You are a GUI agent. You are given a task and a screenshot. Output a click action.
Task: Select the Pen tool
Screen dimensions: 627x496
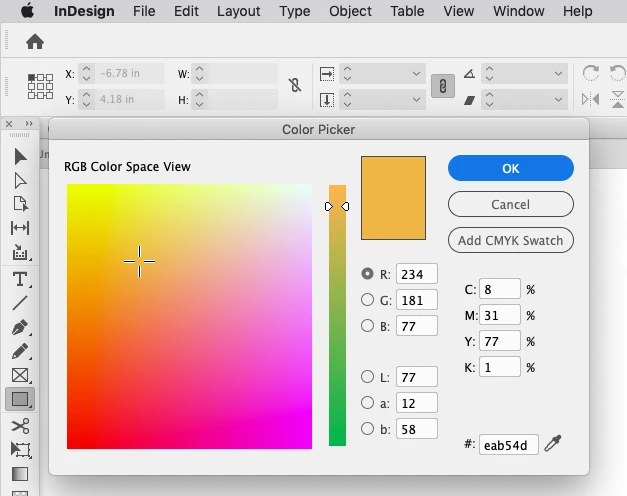(x=20, y=327)
